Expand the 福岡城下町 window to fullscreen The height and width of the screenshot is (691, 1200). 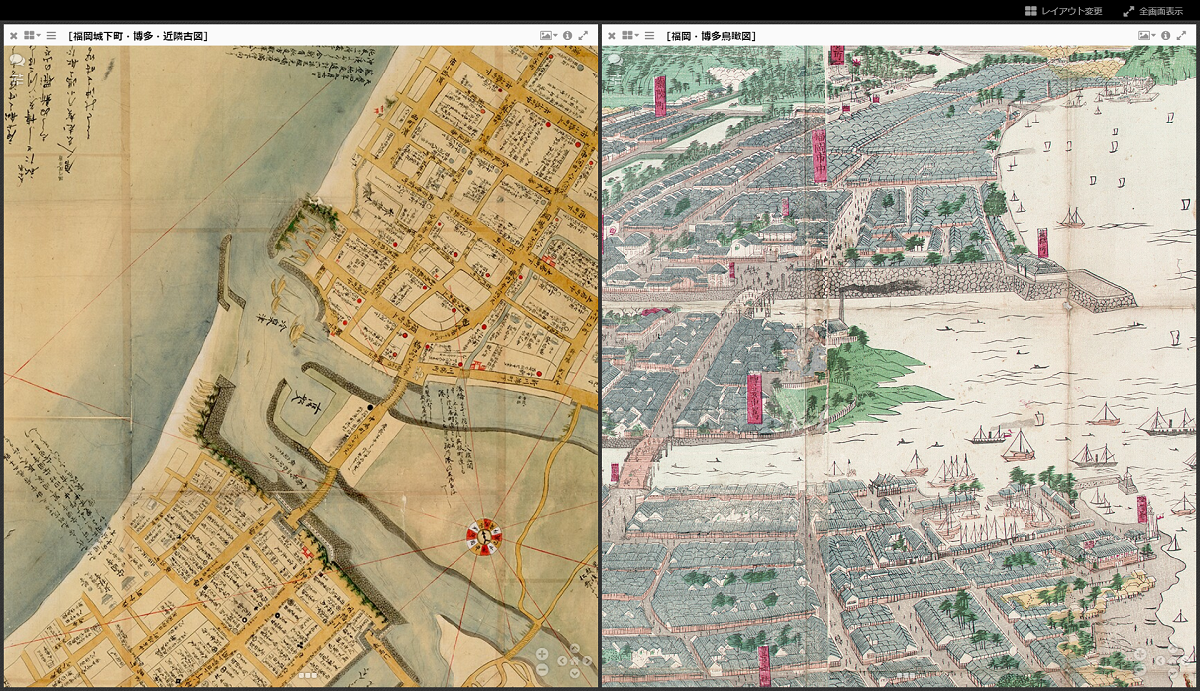pyautogui.click(x=583, y=36)
